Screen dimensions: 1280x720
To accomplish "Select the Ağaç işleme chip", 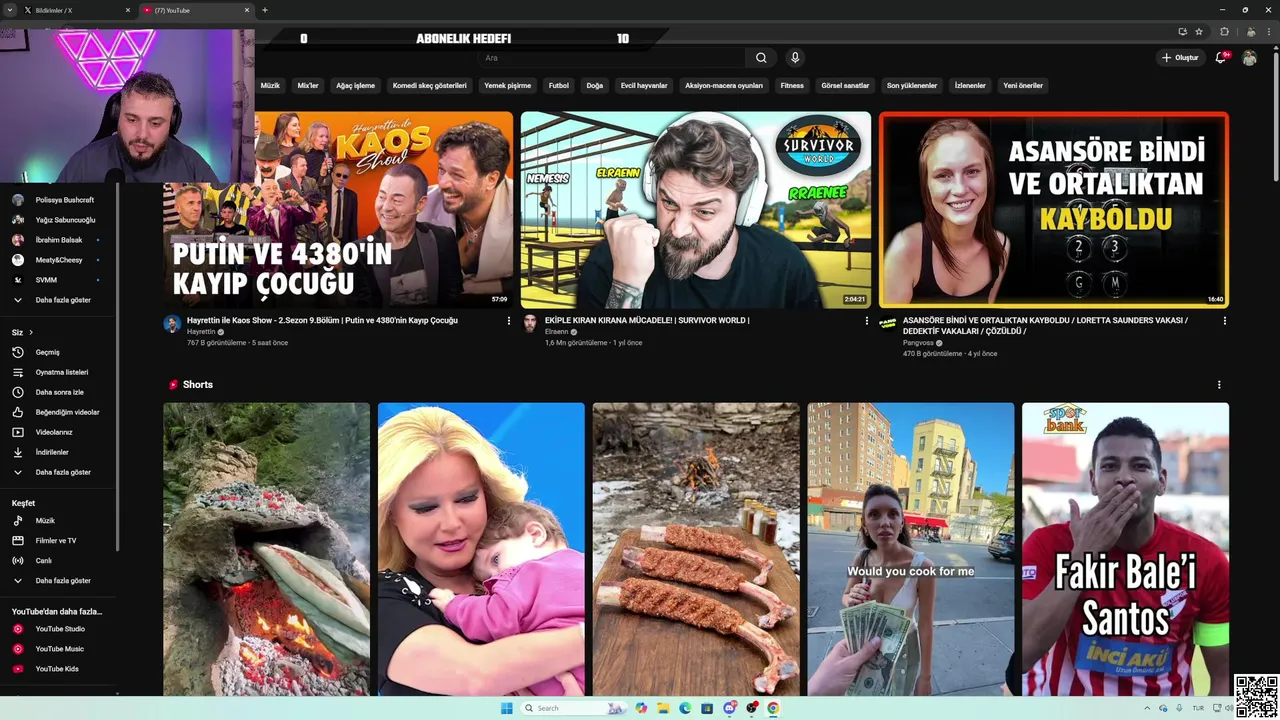I will click(355, 86).
